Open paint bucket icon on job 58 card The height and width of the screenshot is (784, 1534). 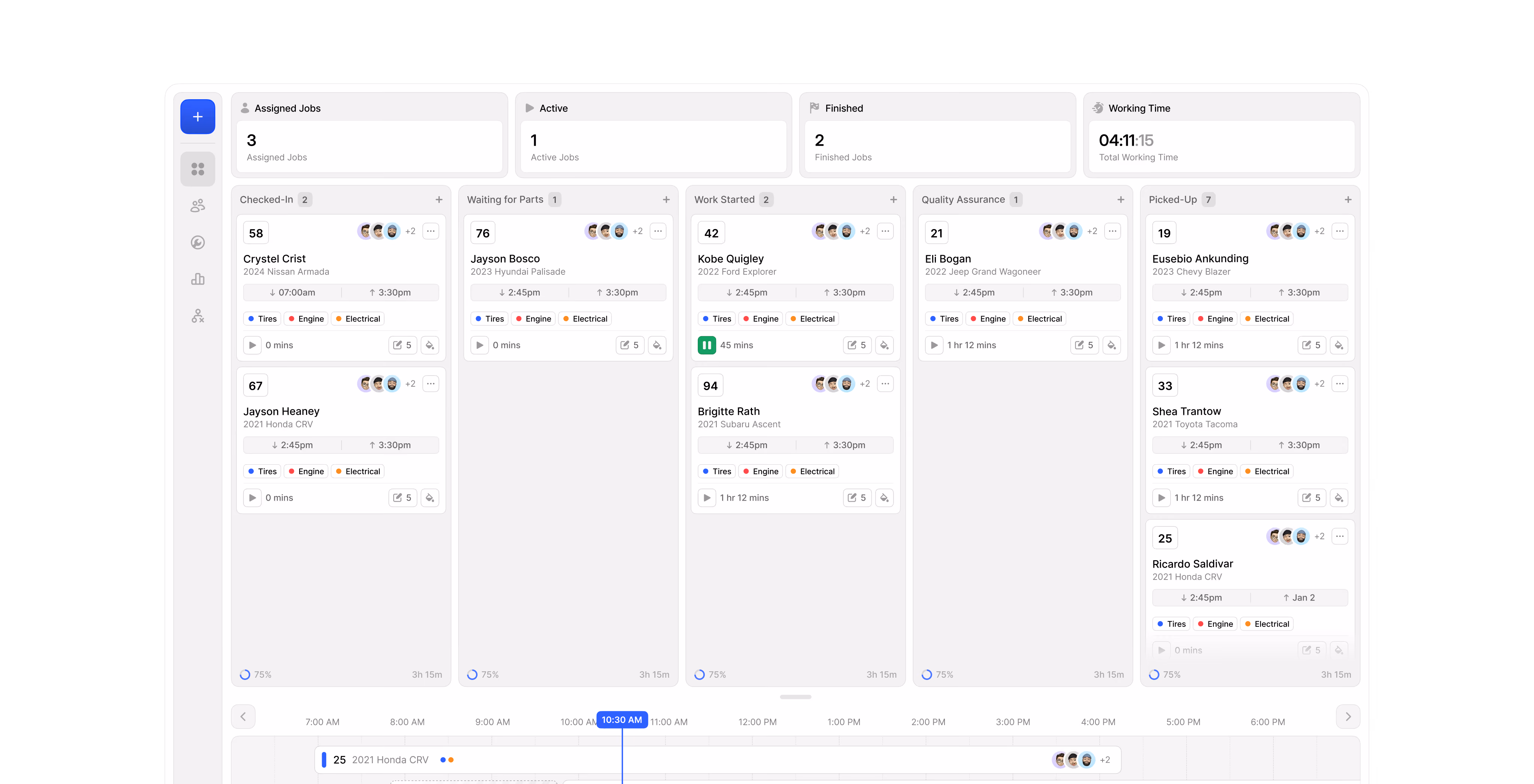430,345
